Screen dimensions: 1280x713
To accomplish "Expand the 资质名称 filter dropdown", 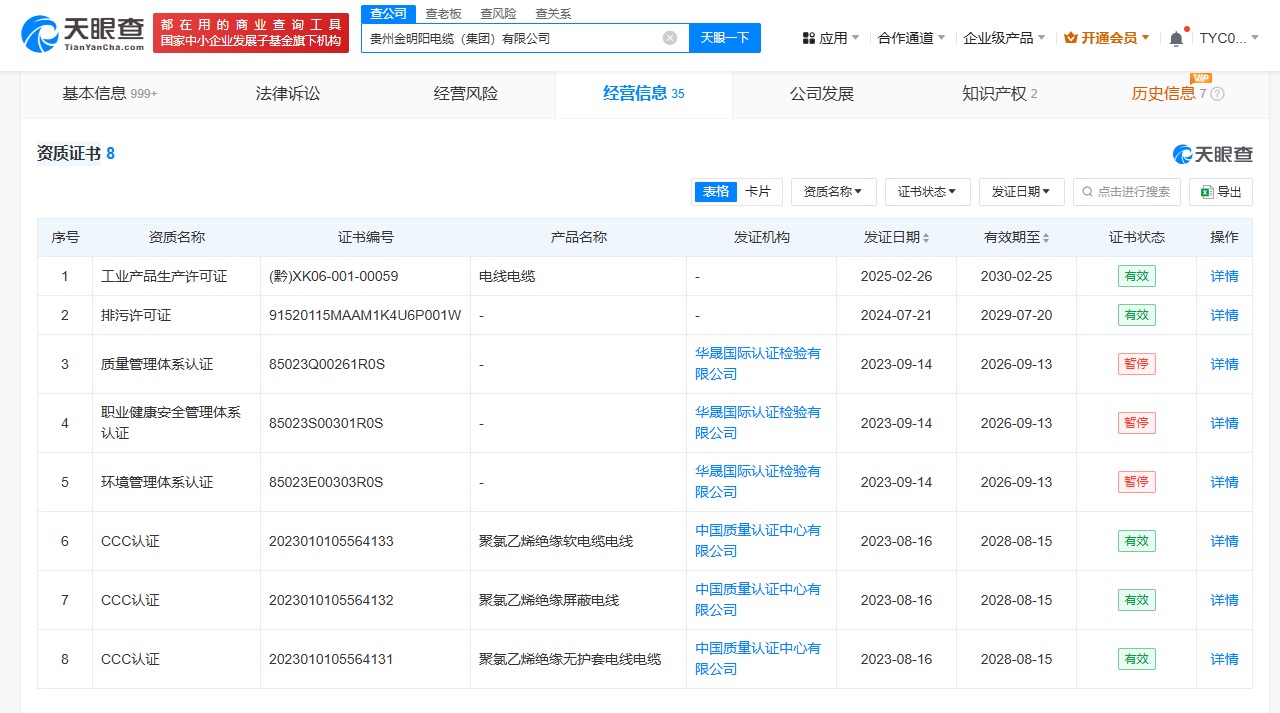I will (833, 192).
